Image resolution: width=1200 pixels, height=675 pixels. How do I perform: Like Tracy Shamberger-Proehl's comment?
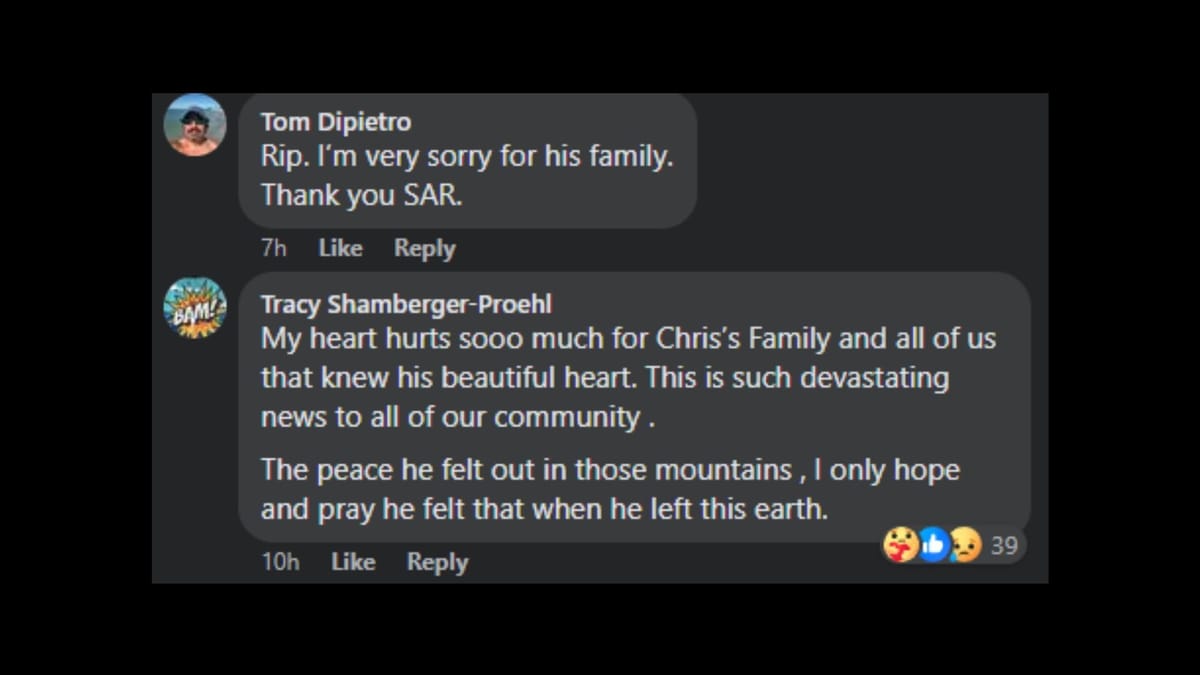coord(353,561)
